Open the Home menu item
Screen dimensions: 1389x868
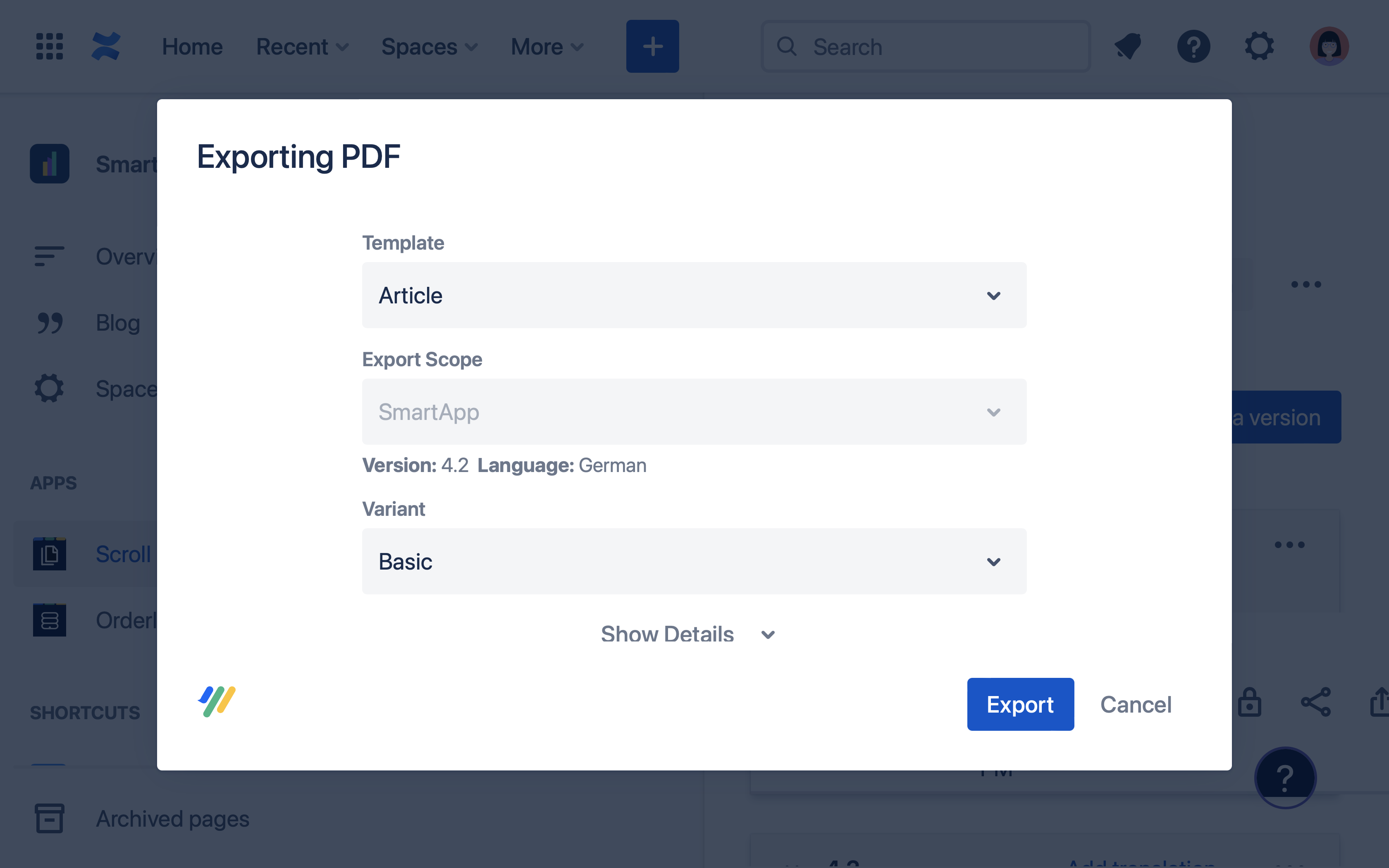192,46
